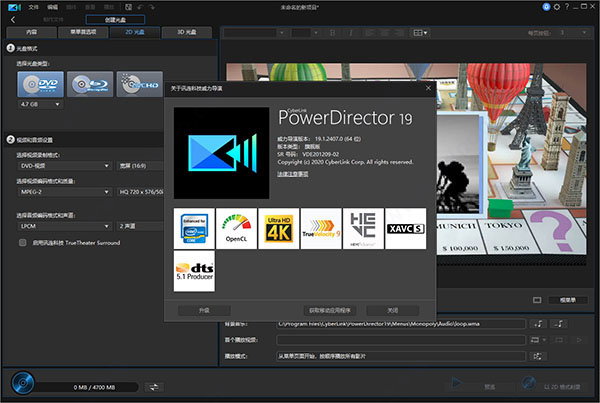The image size is (600, 403).
Task: Click the playback mode field
Action: [x=401, y=356]
